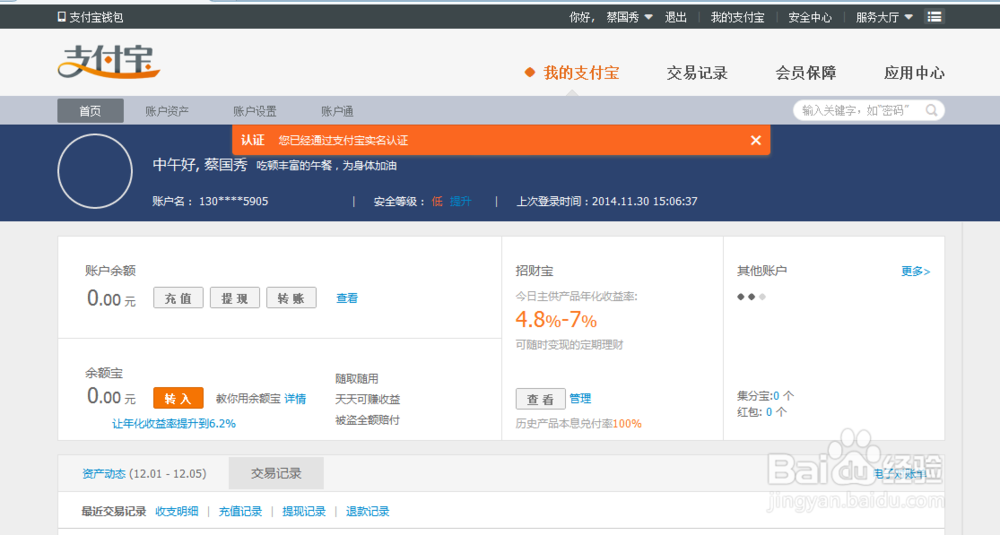Screen dimensions: 1000x535
Task: Open 会员保障 in the main navigation
Action: [x=805, y=73]
